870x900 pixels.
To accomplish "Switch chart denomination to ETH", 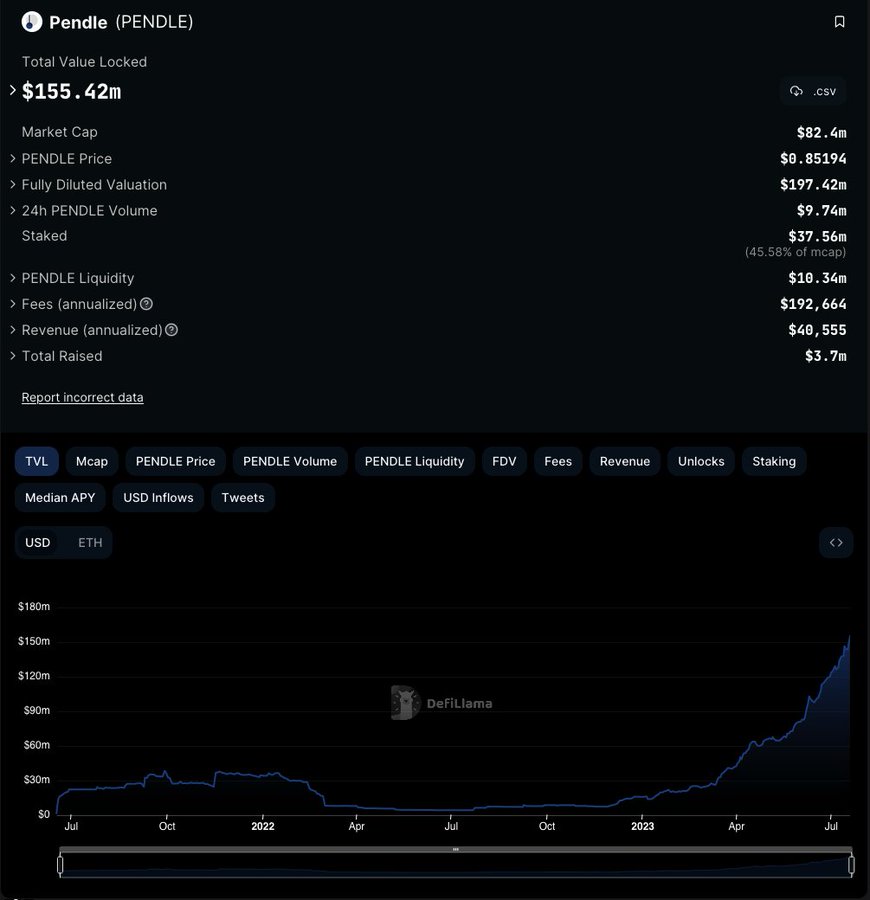I will click(90, 542).
